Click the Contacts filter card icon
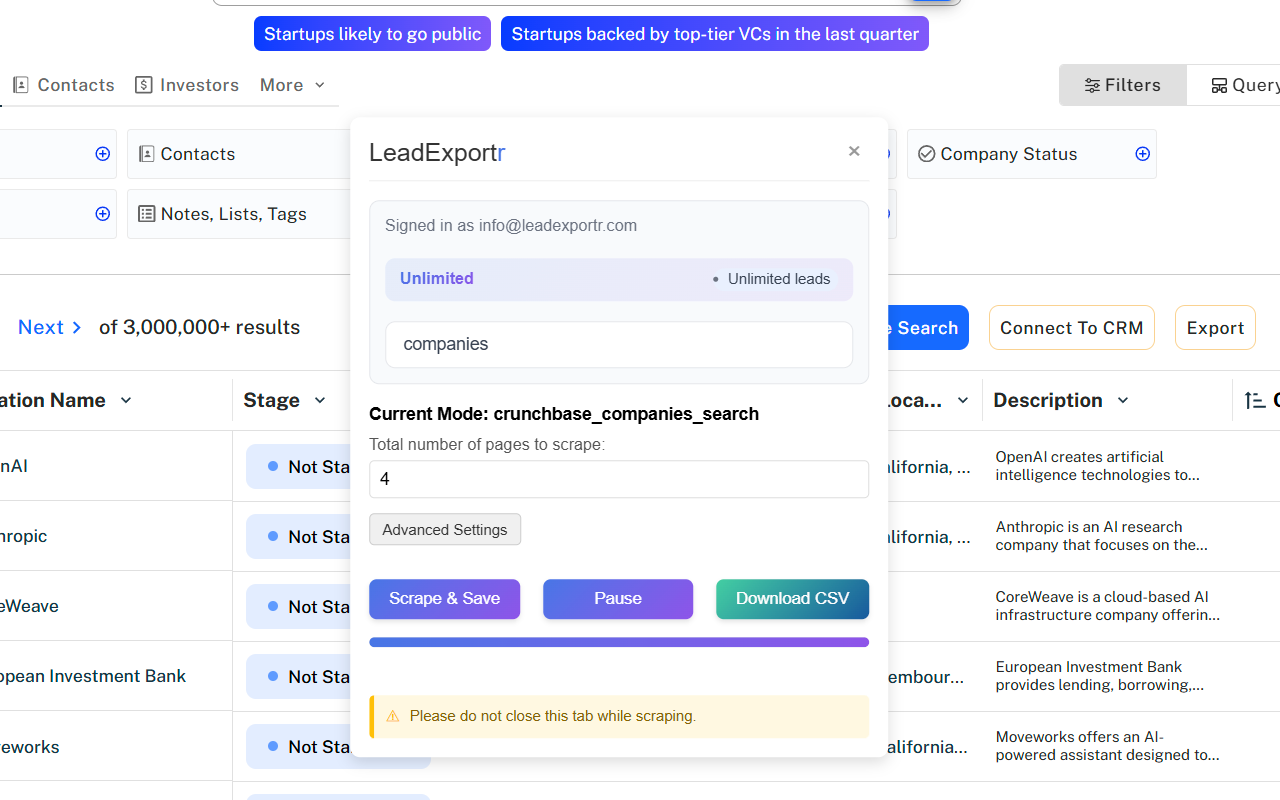The width and height of the screenshot is (1280, 800). 147,154
